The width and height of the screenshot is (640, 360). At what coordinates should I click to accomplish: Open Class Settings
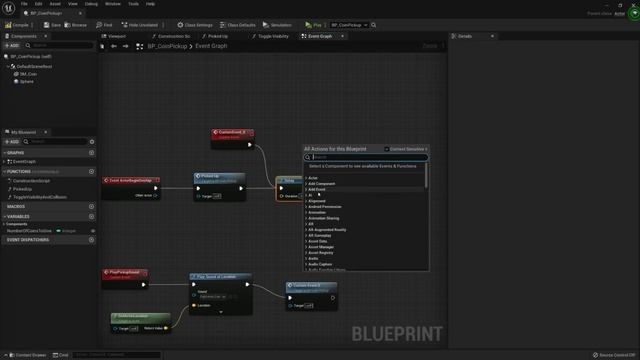195,25
